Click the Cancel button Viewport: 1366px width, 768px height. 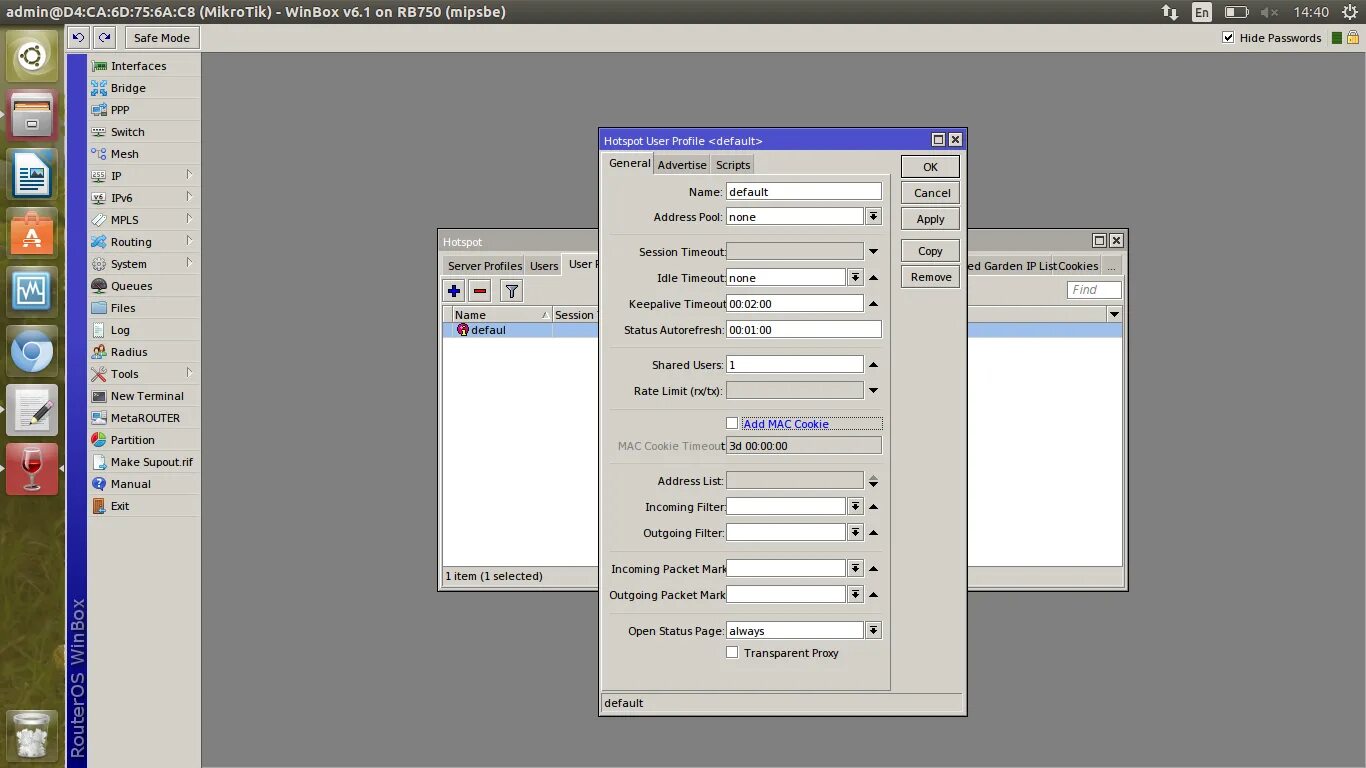[930, 193]
